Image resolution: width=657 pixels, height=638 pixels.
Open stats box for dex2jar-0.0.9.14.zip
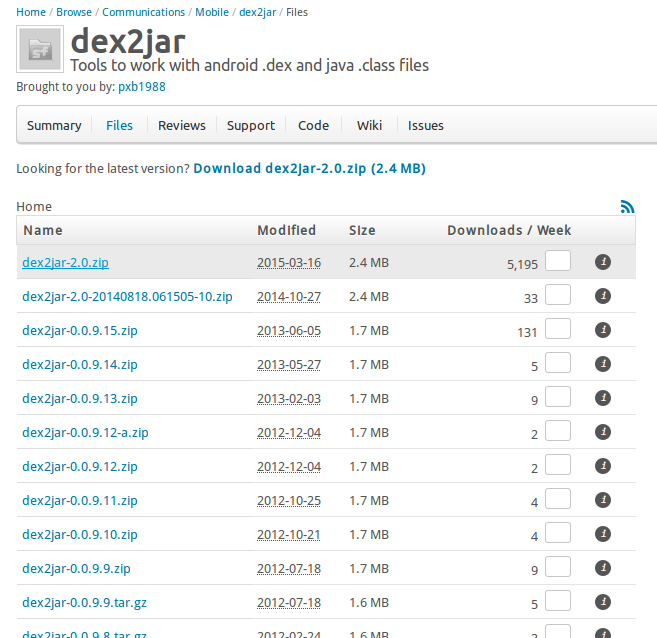coord(558,362)
